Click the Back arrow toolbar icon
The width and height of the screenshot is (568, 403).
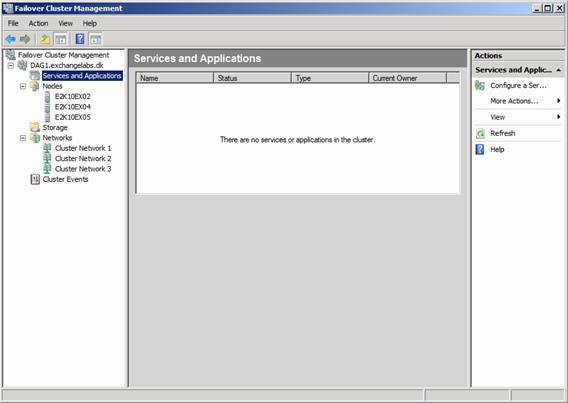(x=11, y=39)
